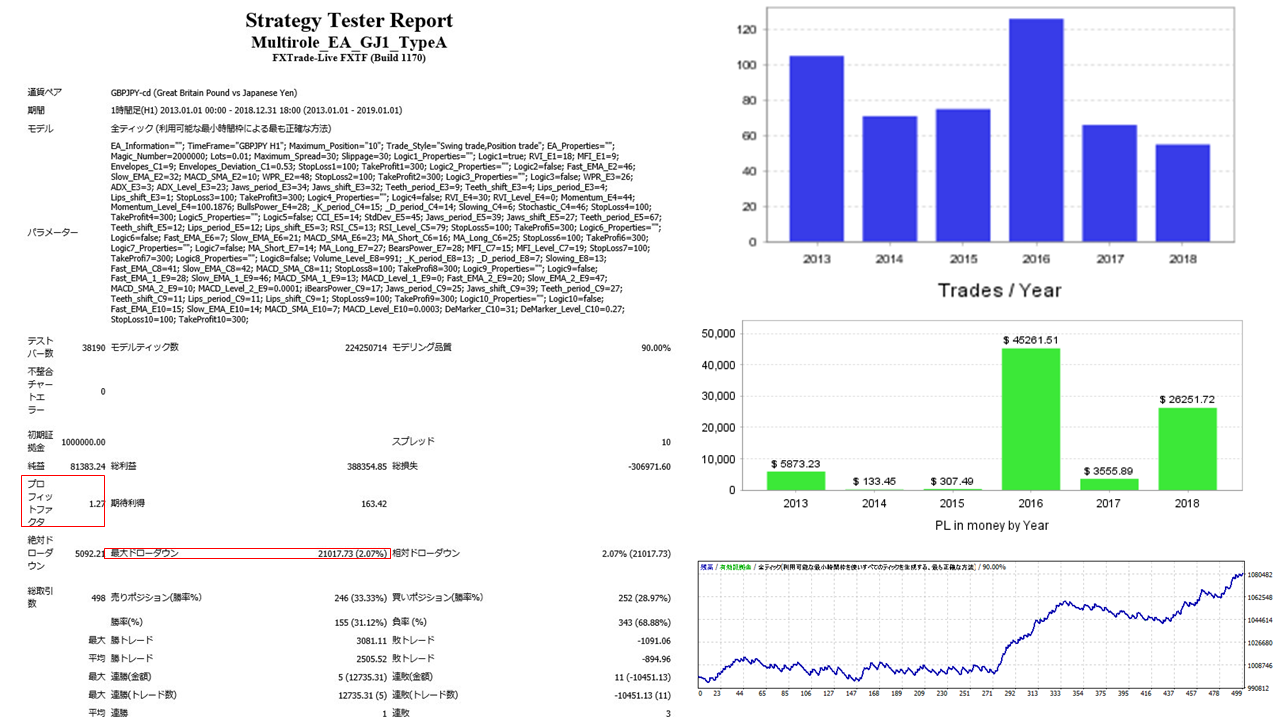This screenshot has height=720, width=1280.
Task: Select the 1時間足(H1) period value text
Action: [x=256, y=110]
